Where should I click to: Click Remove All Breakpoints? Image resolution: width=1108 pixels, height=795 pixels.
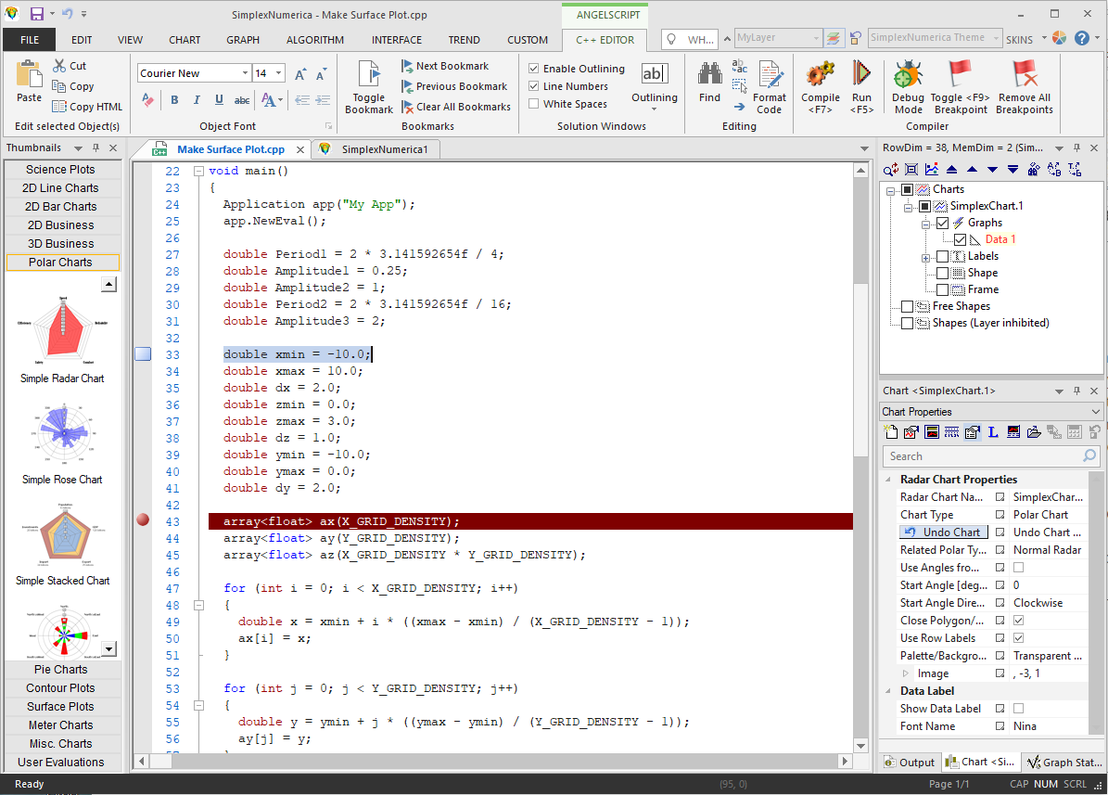coord(1024,85)
